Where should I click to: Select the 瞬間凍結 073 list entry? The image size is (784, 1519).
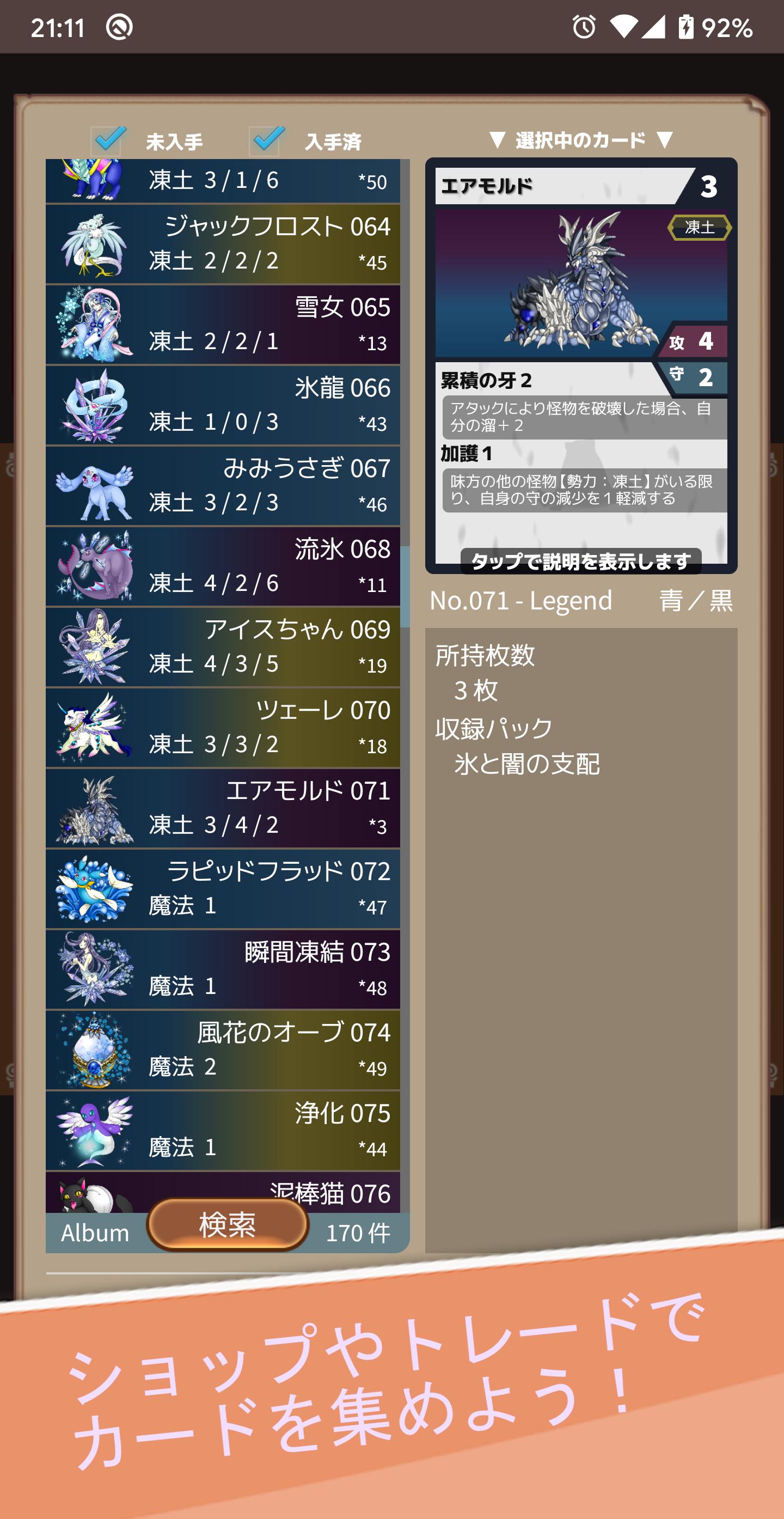pyautogui.click(x=223, y=970)
